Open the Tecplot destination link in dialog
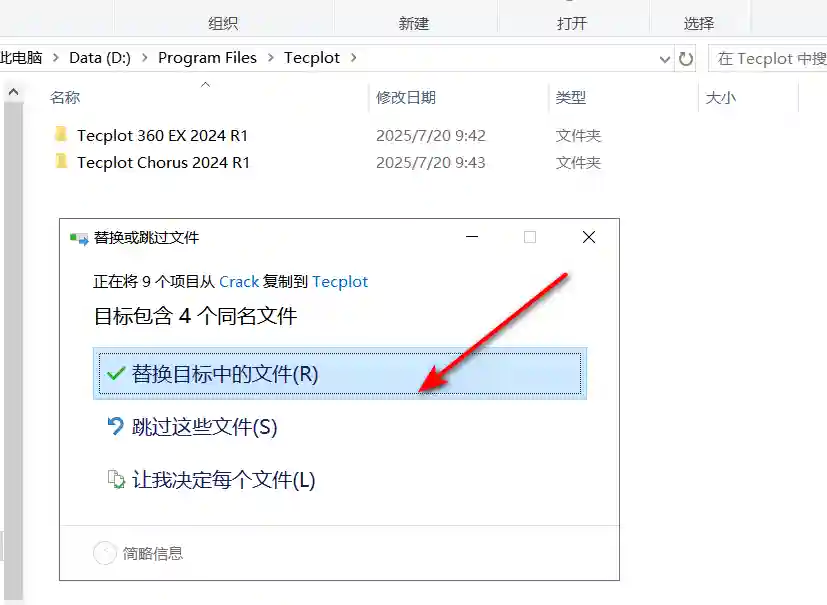This screenshot has width=827, height=605. pos(340,282)
